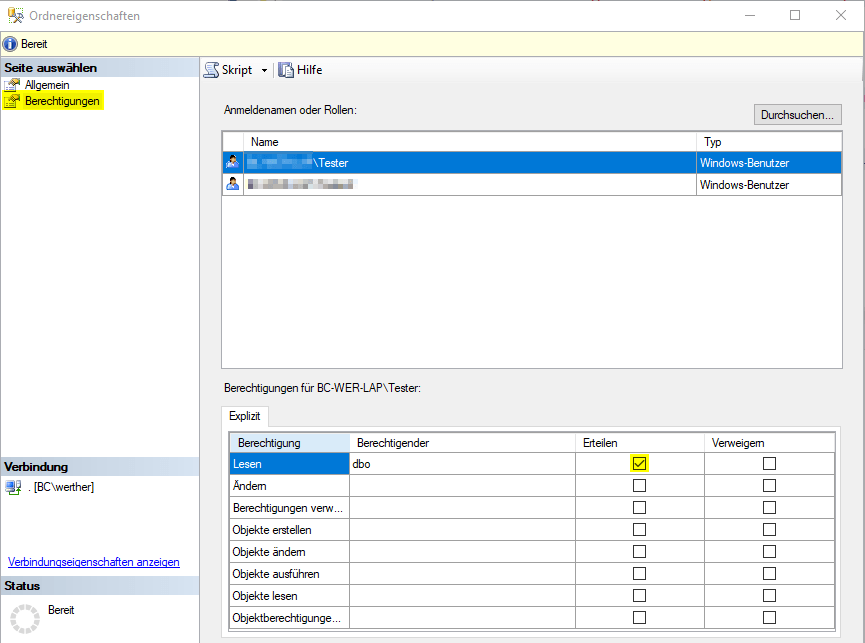
Task: Select the Allgemein page
Action: point(47,85)
